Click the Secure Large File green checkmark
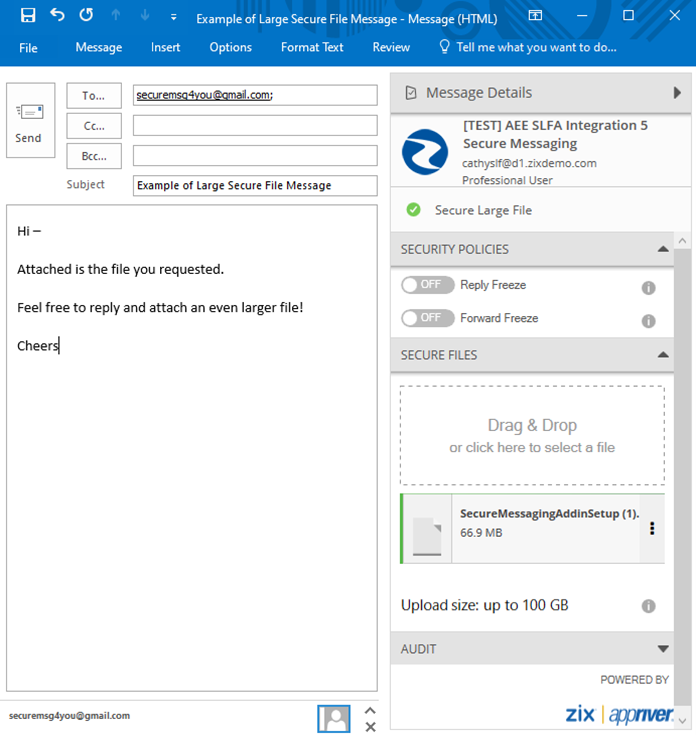Image resolution: width=696 pixels, height=735 pixels. 413,210
